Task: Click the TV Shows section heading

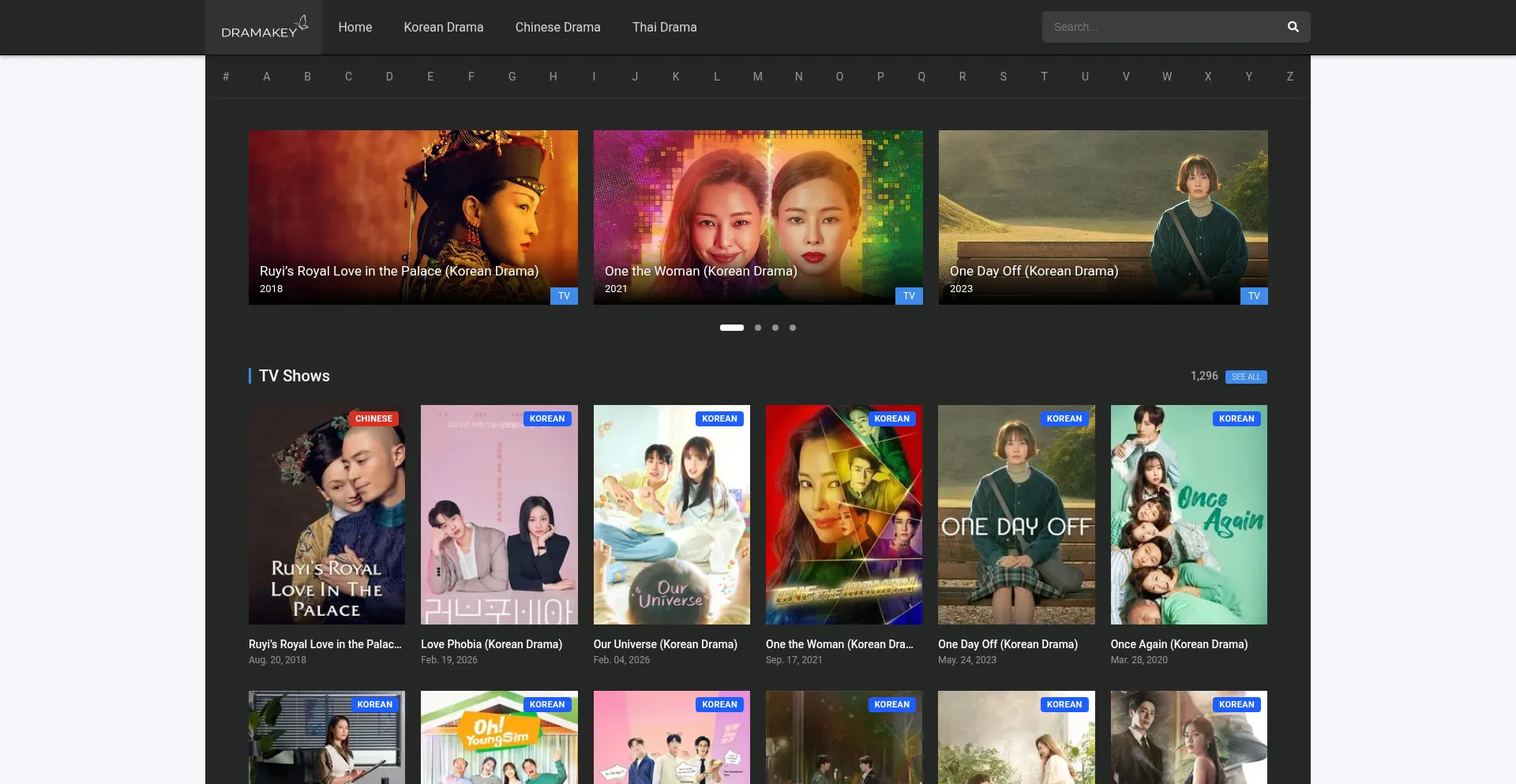Action: click(295, 376)
